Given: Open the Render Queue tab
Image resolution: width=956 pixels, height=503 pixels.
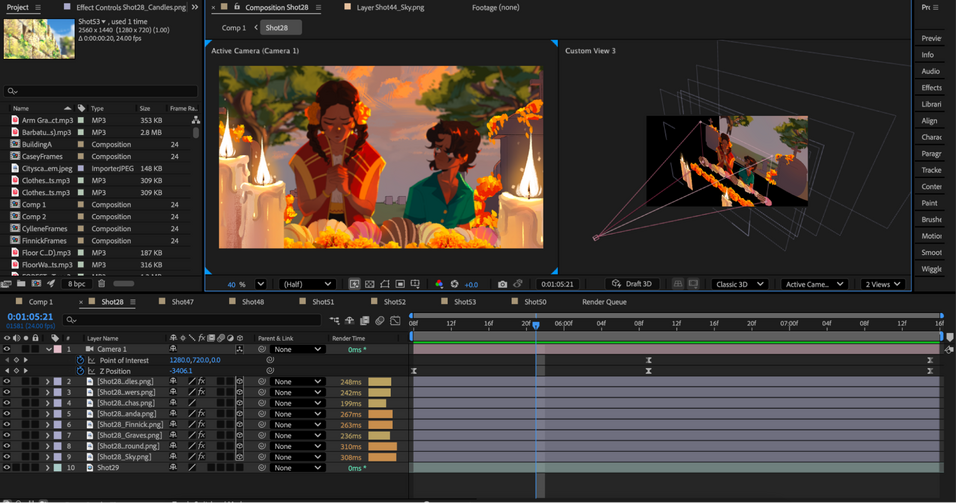Looking at the screenshot, I should [604, 302].
